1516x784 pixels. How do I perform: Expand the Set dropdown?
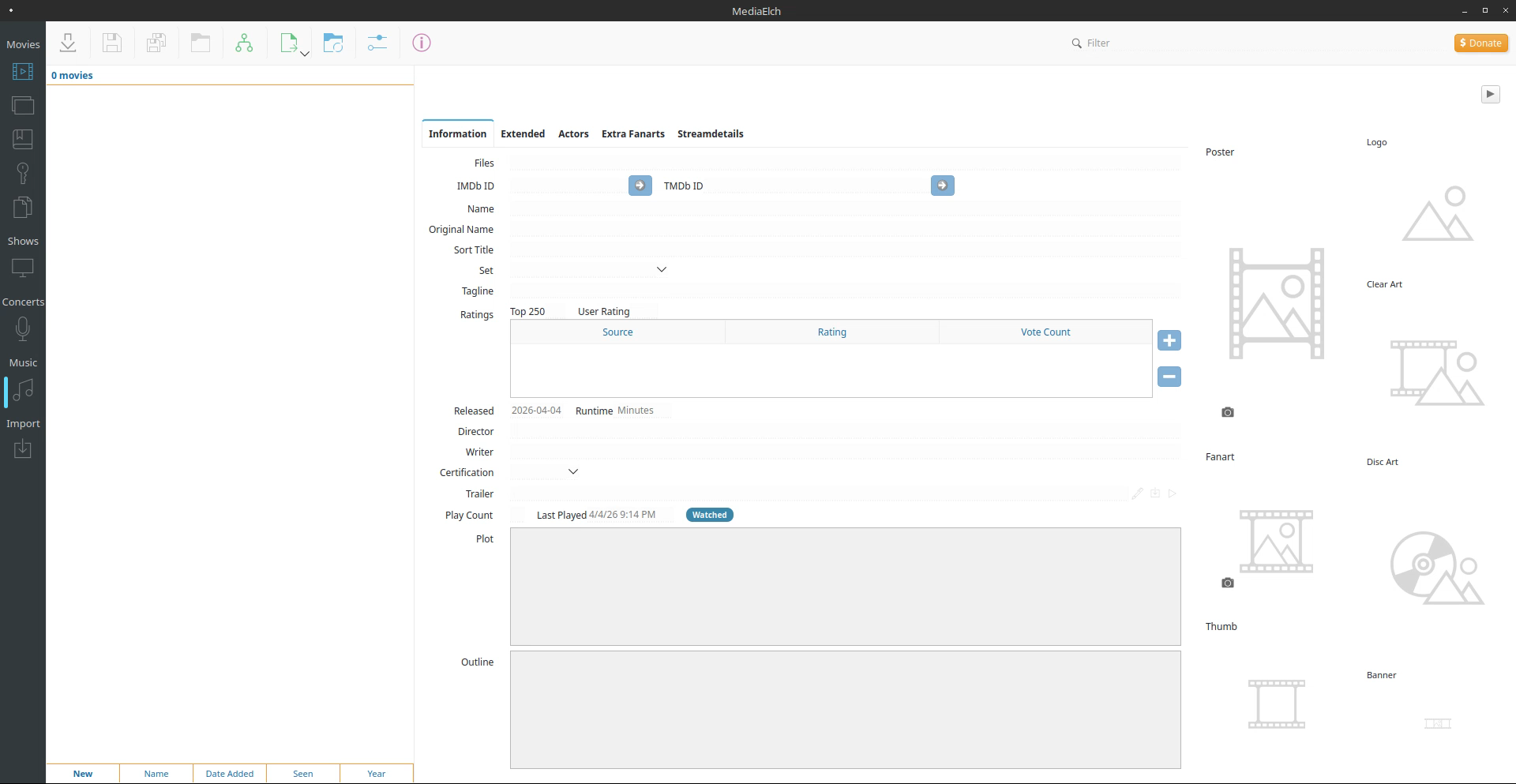click(x=661, y=270)
